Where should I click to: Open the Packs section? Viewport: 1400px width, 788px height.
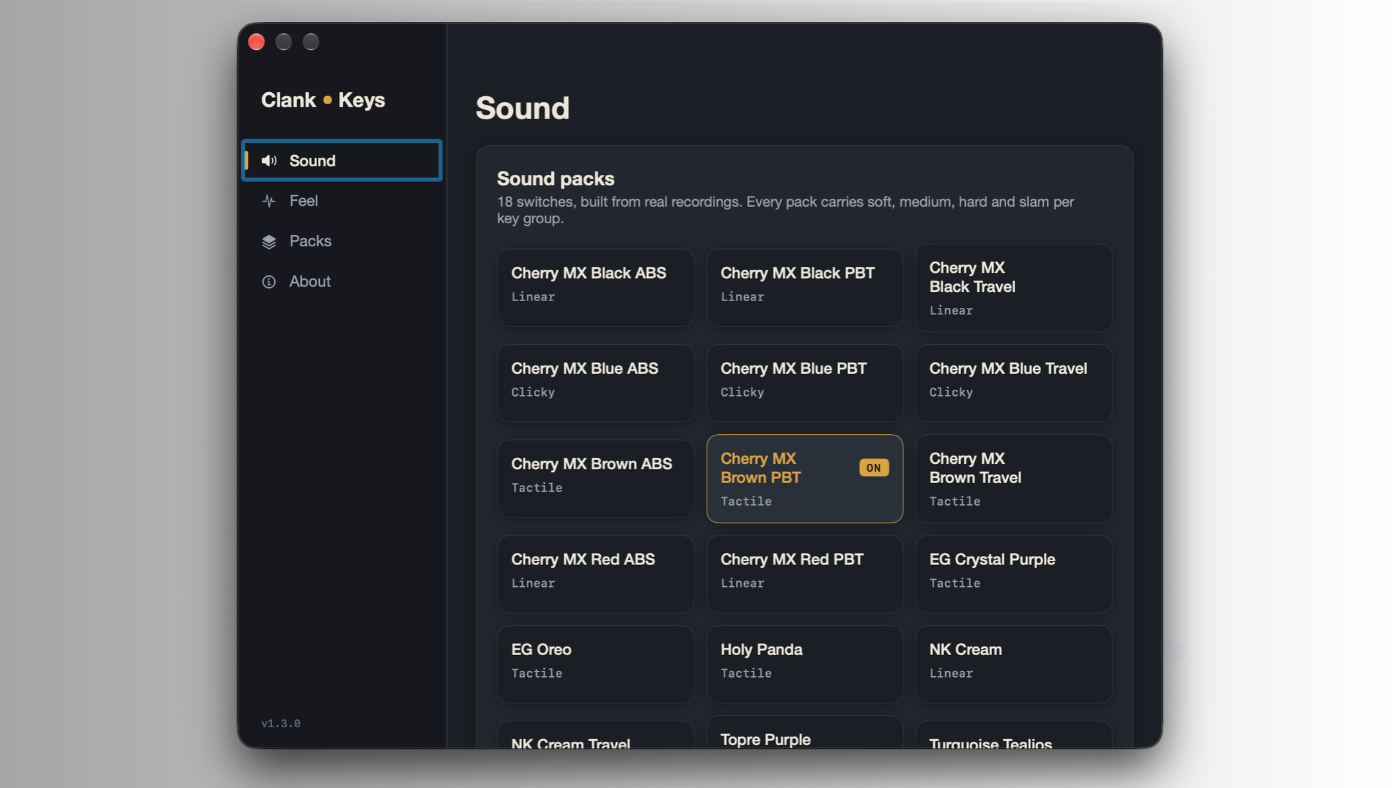[342, 241]
